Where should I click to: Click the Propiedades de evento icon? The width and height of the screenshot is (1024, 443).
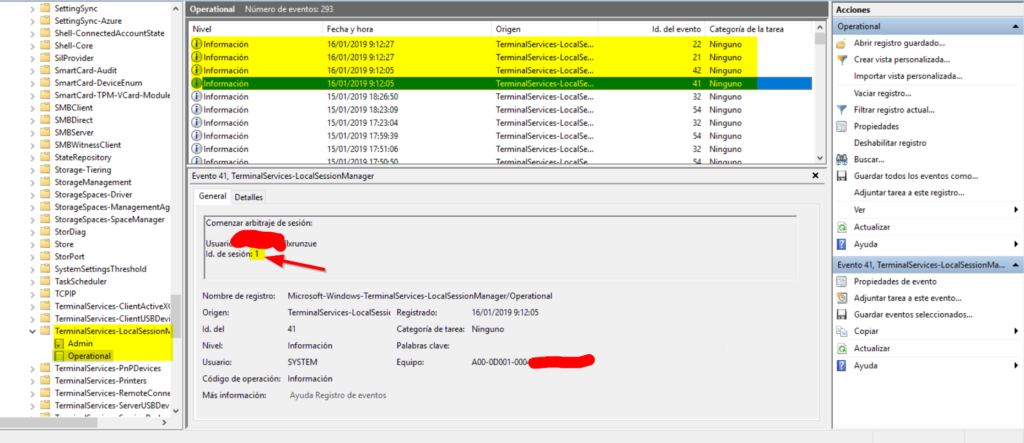(842, 282)
